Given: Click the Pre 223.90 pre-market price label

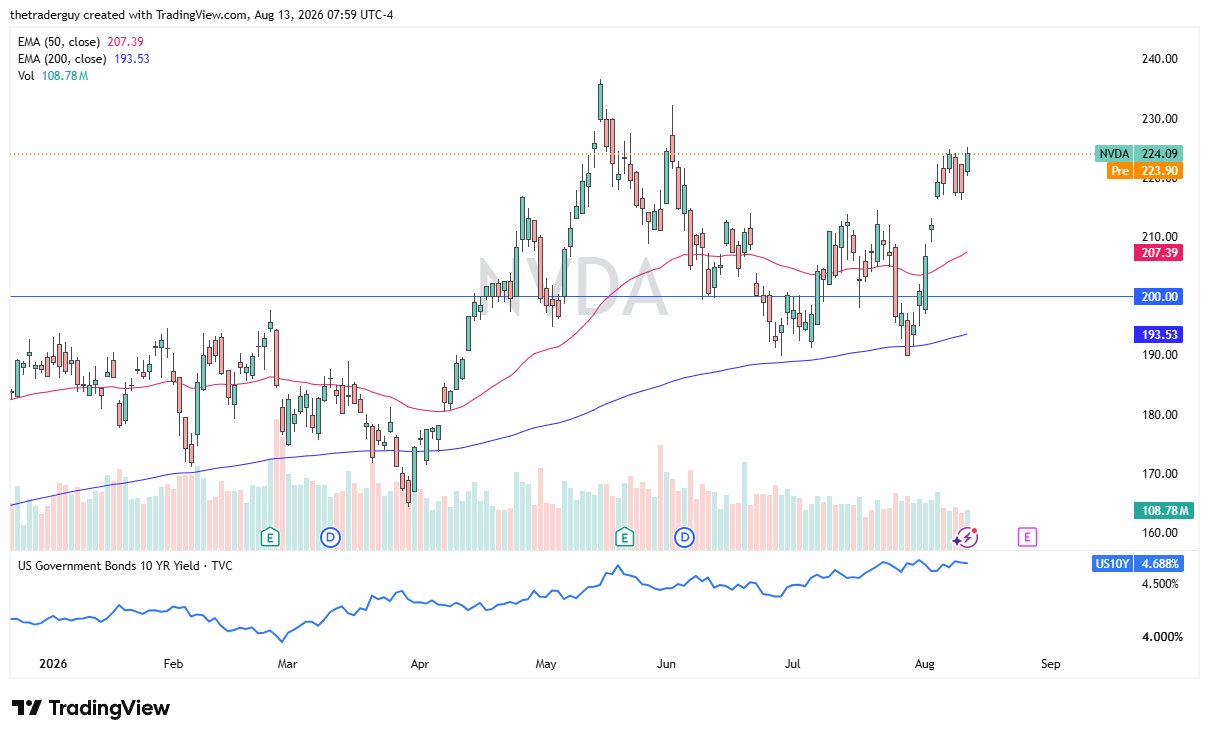Looking at the screenshot, I should [1146, 171].
